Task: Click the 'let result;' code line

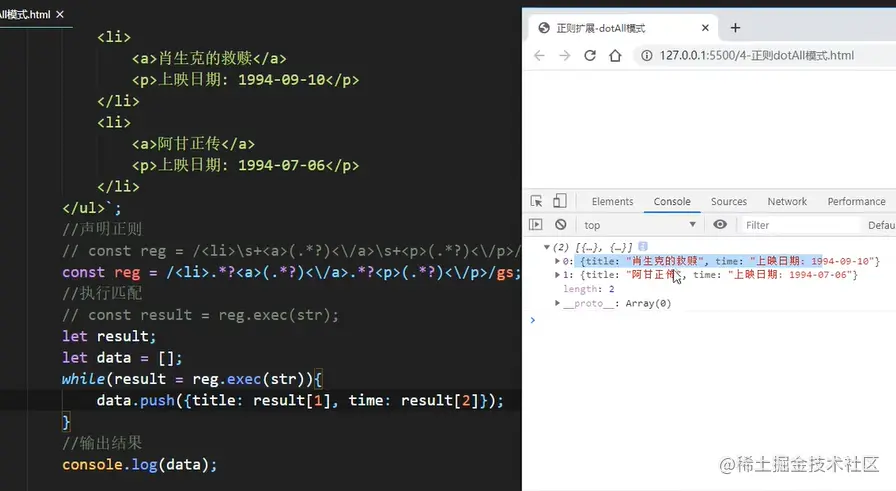Action: coord(109,336)
